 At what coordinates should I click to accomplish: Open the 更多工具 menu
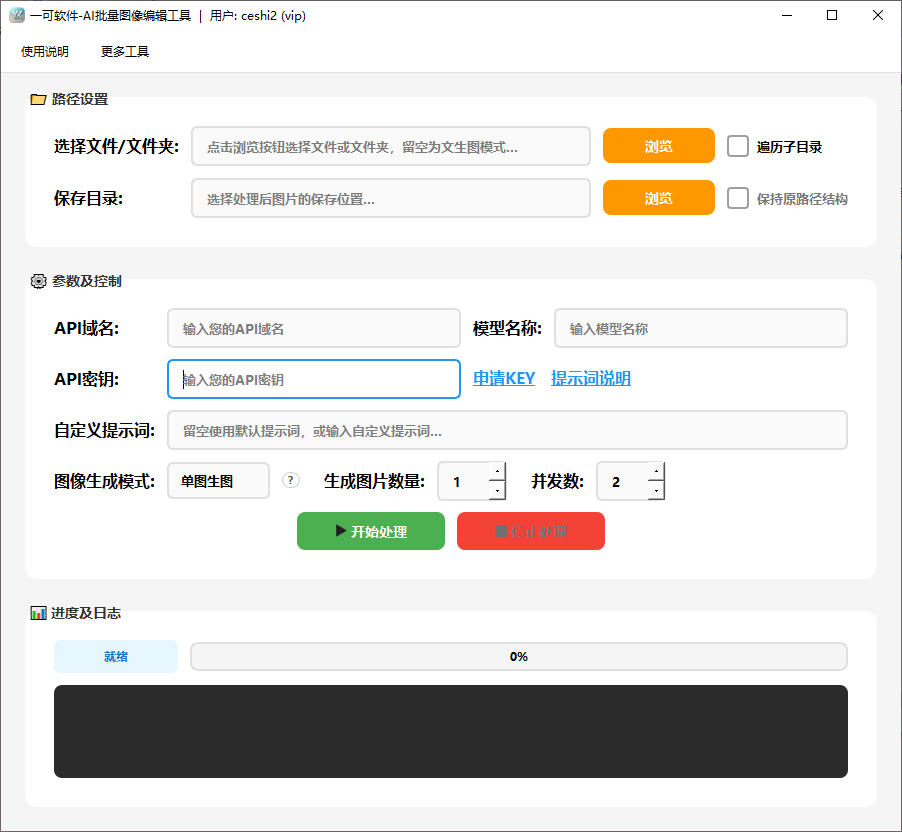point(125,51)
